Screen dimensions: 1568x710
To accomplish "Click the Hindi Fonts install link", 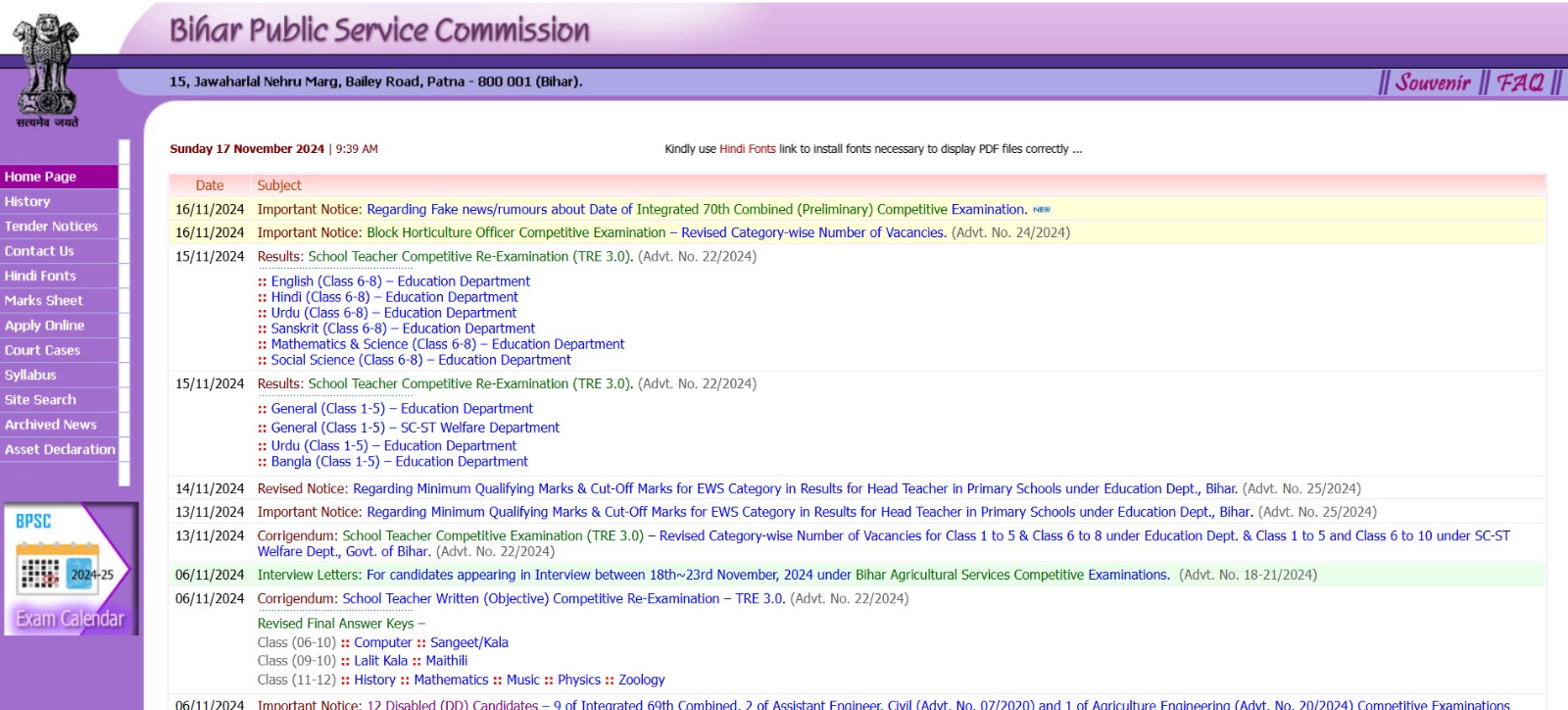I will (x=747, y=149).
